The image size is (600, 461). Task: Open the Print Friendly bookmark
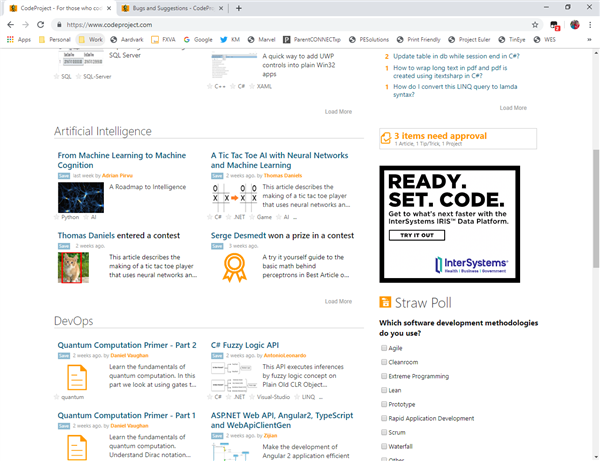coord(419,39)
